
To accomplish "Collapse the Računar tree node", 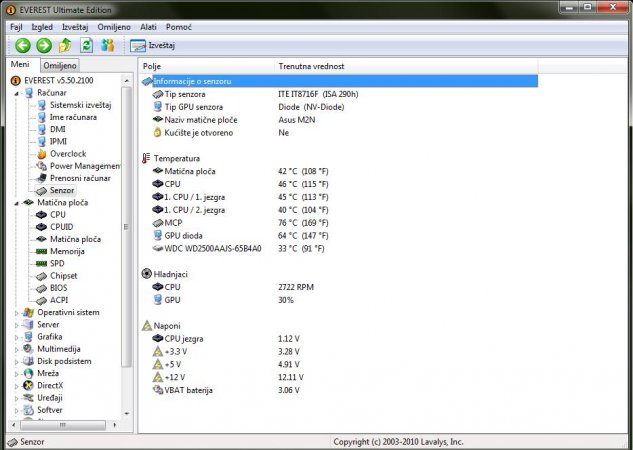I will [17, 93].
